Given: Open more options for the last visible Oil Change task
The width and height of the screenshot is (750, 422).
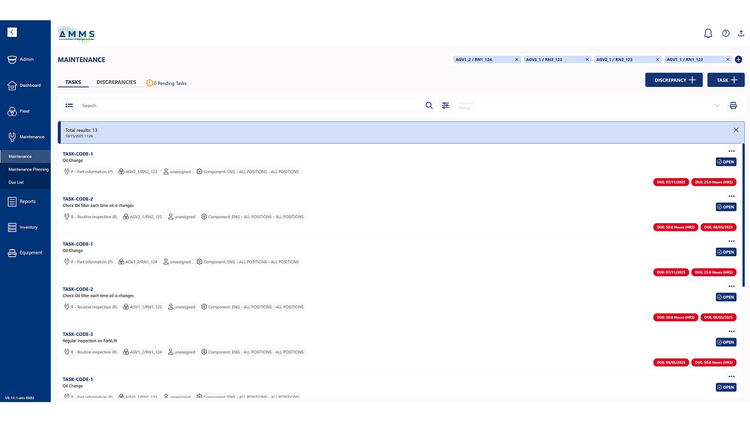Looking at the screenshot, I should 731,377.
